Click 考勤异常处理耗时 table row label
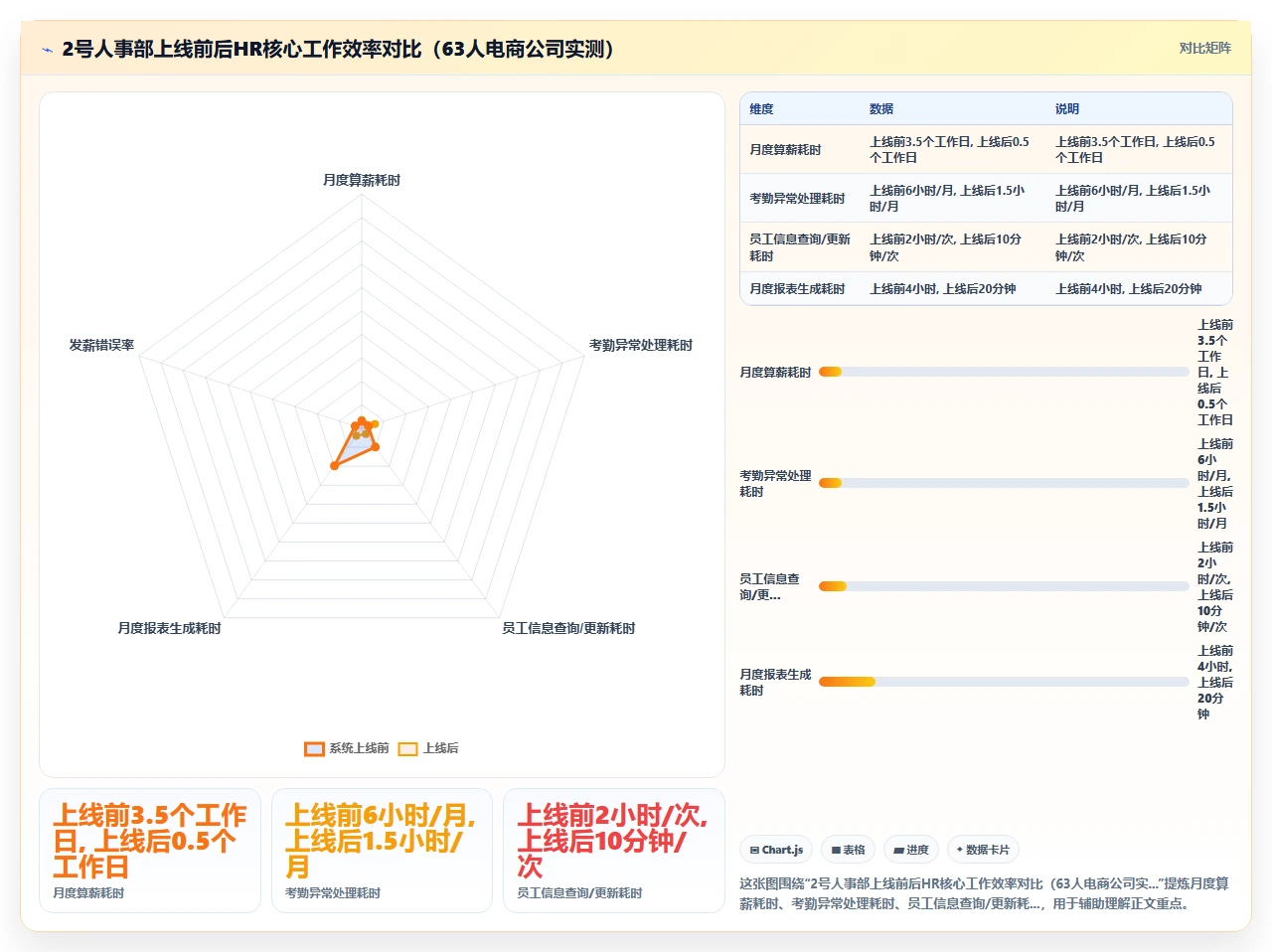The width and height of the screenshot is (1272, 952). click(x=797, y=199)
